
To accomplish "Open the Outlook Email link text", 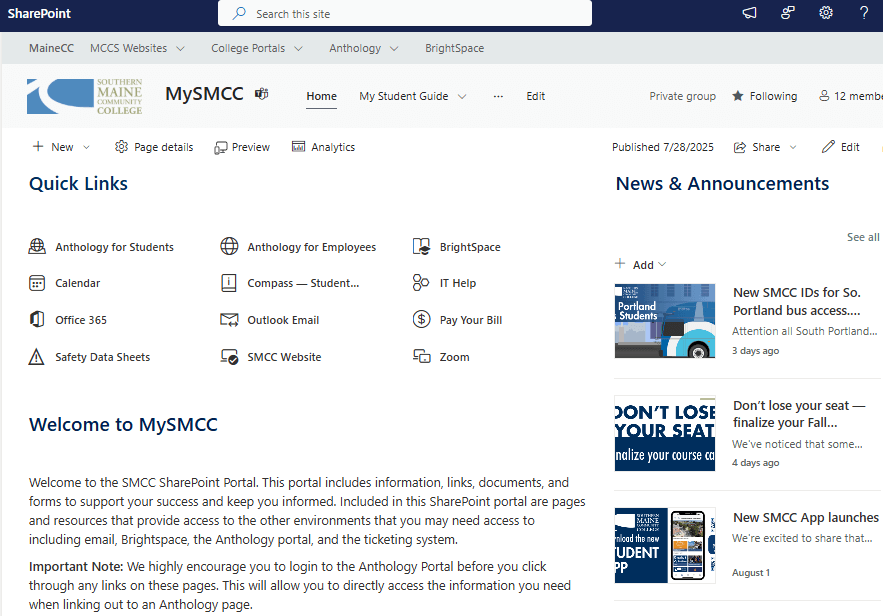I will (x=283, y=320).
